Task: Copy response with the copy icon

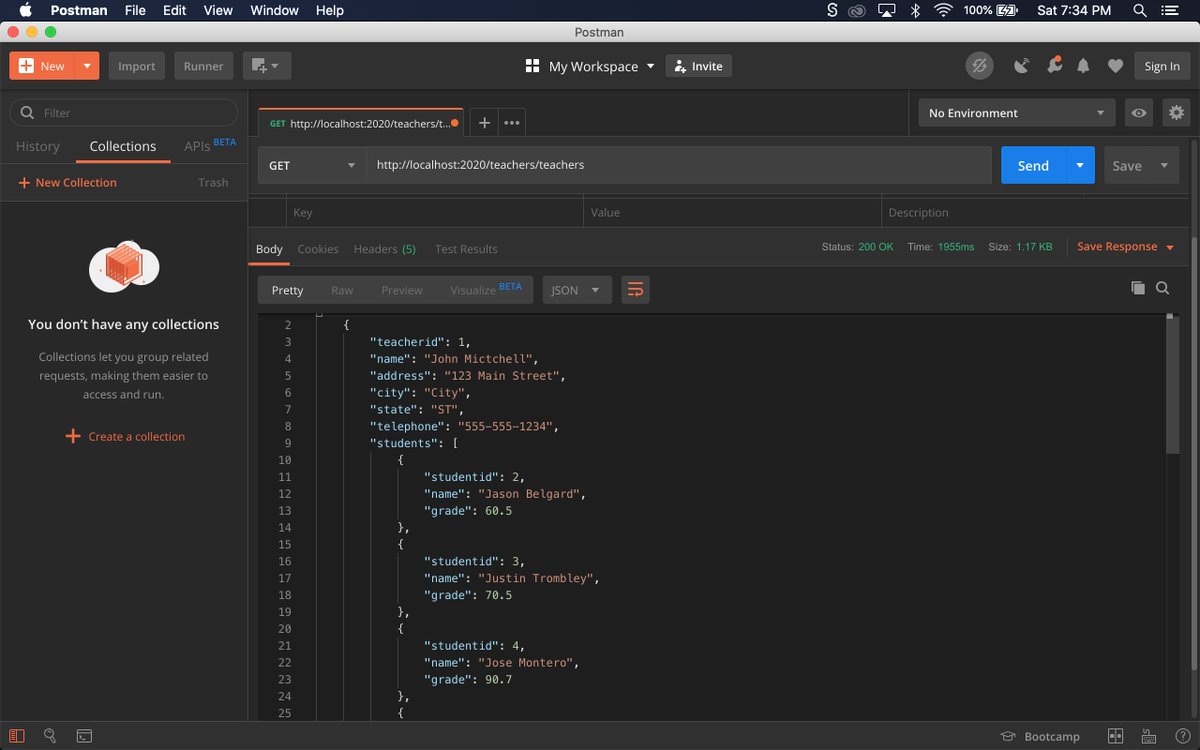Action: coord(1138,288)
